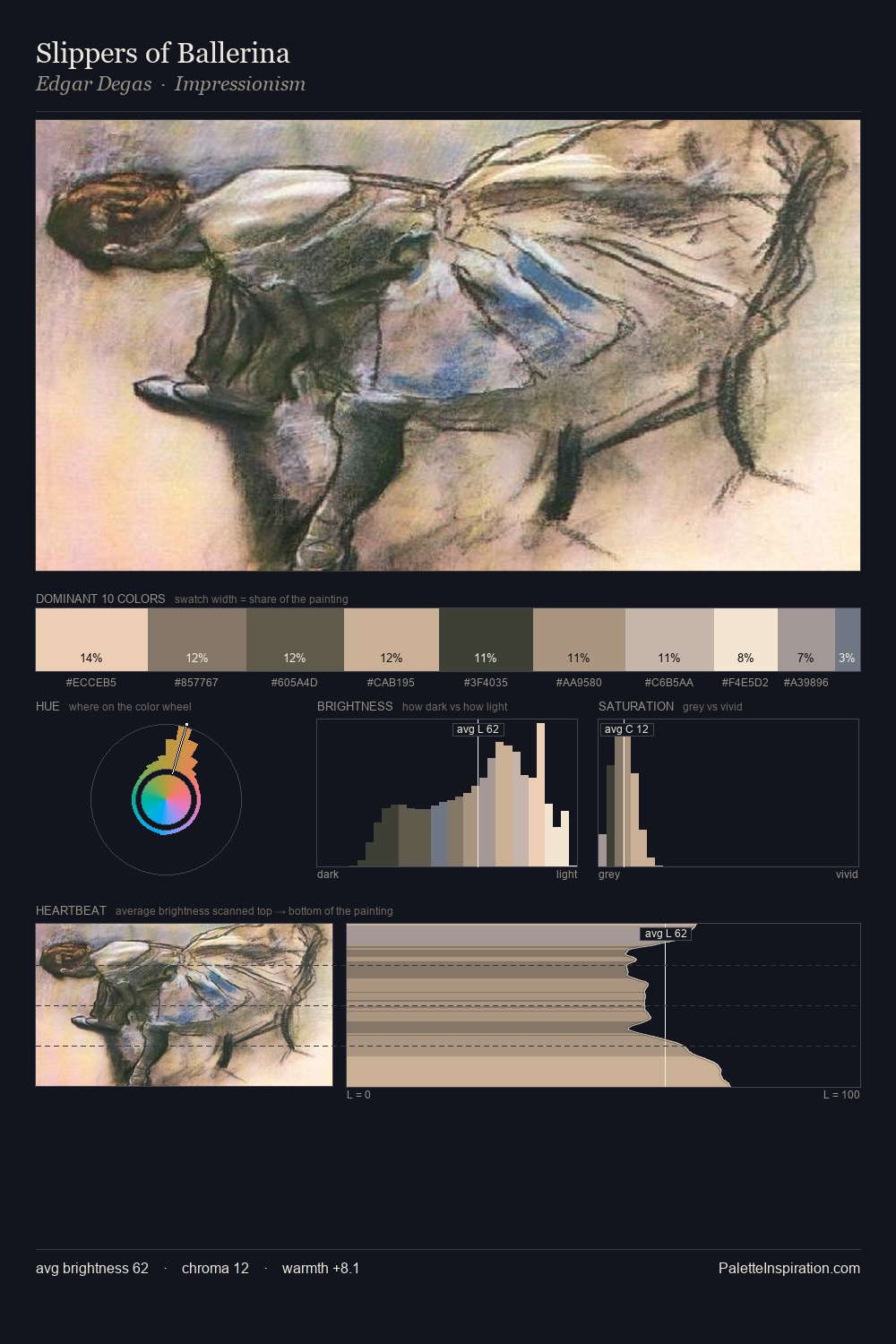Click the 'chroma 12' footer text
The height and width of the screenshot is (1344, 896).
(215, 1268)
